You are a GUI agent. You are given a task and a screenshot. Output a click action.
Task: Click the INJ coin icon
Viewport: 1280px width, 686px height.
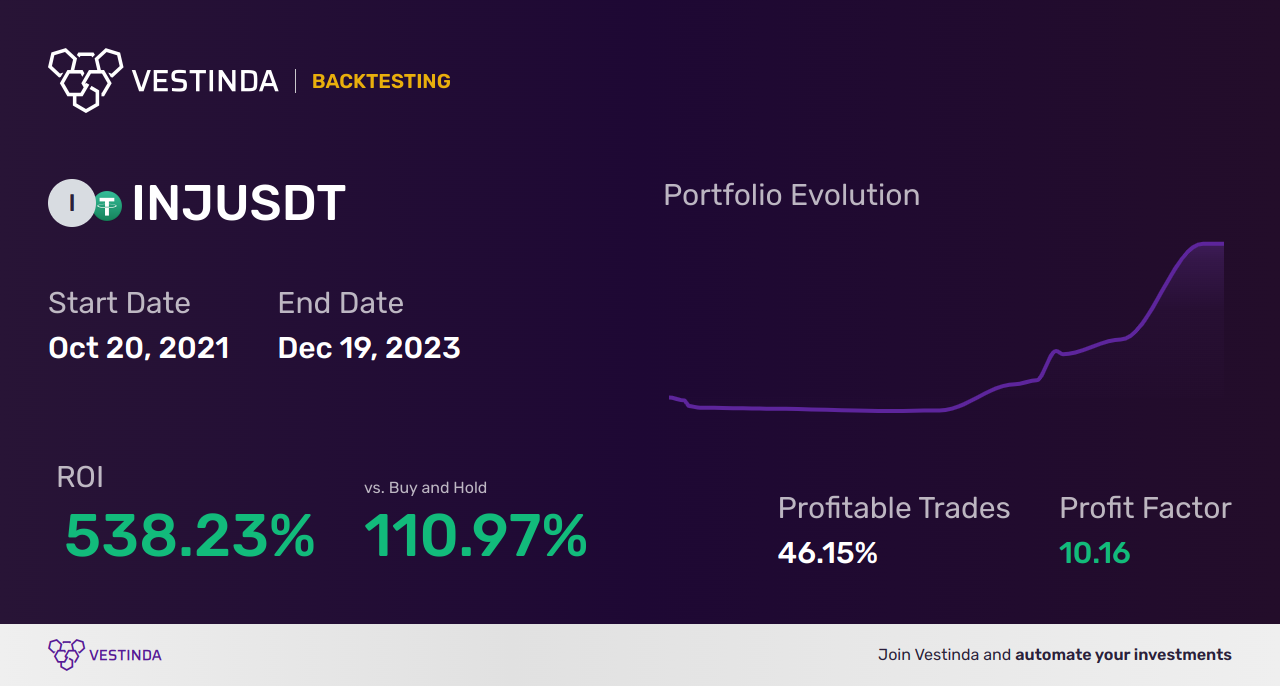(71, 204)
